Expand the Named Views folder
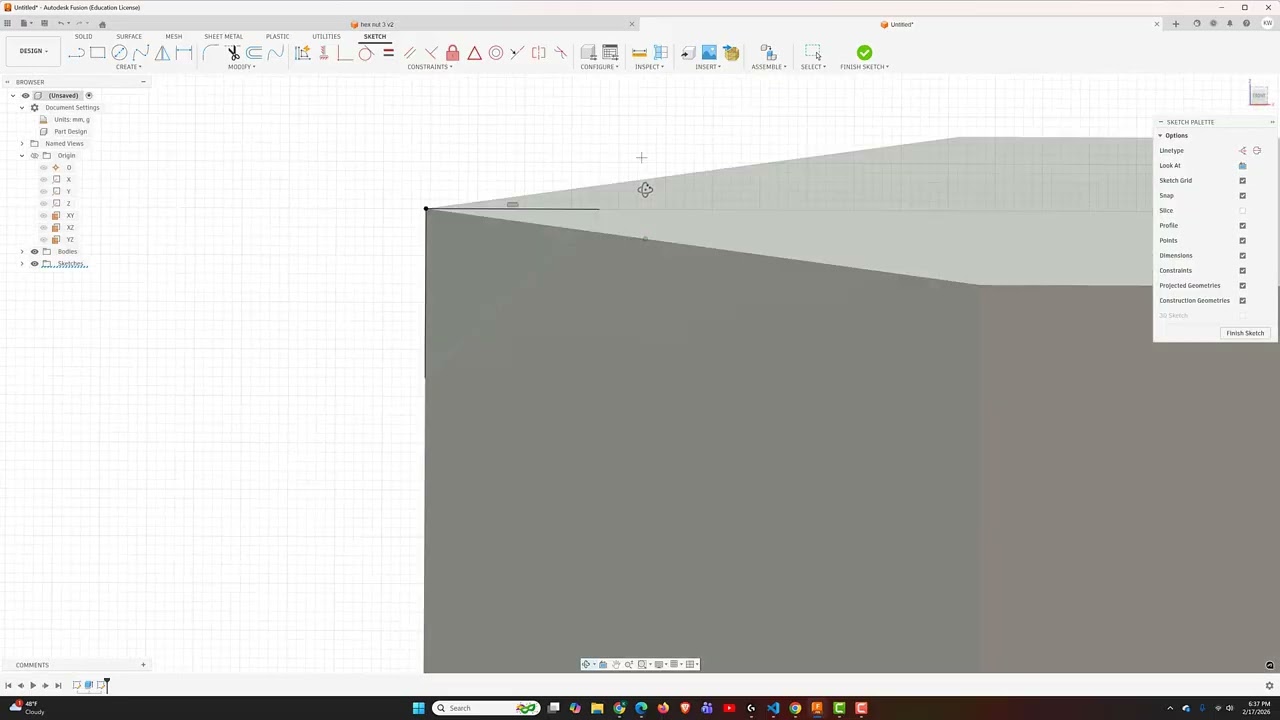 click(22, 144)
